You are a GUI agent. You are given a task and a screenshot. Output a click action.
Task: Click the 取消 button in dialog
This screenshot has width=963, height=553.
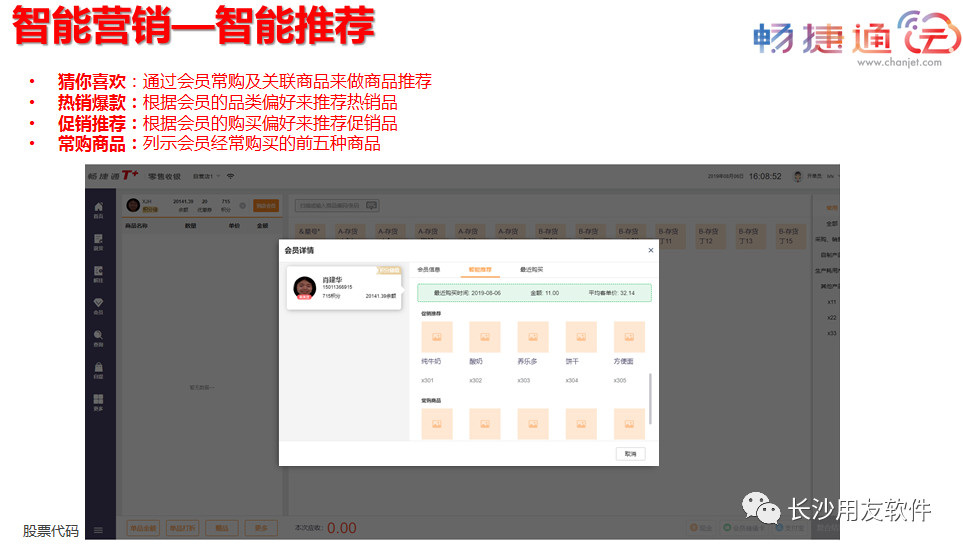tap(630, 453)
